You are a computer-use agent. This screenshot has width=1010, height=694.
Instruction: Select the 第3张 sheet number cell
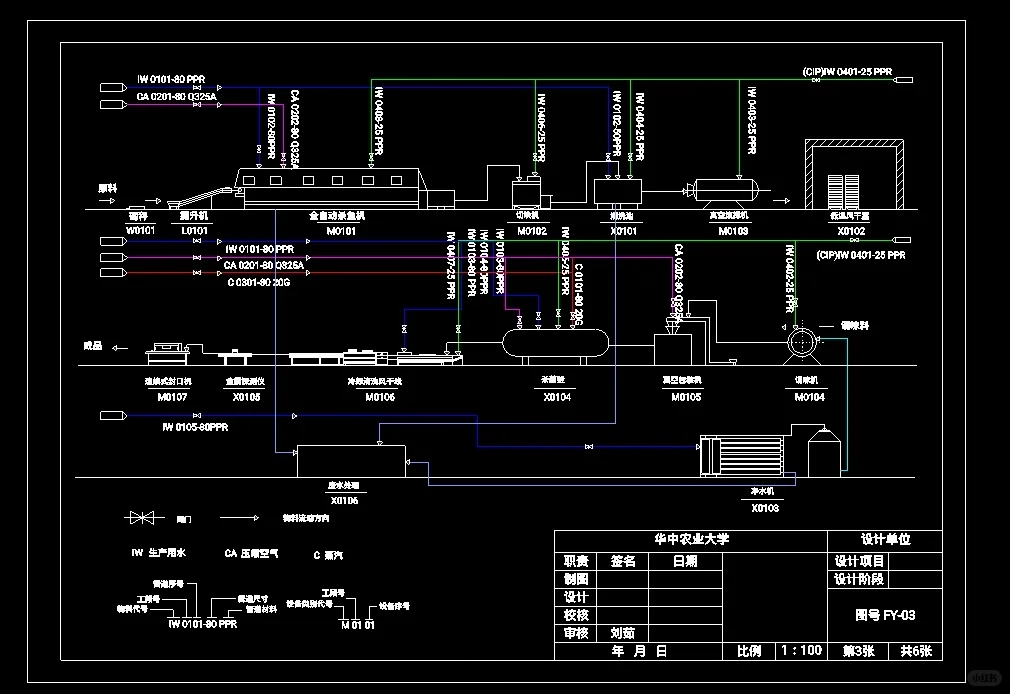tap(859, 651)
